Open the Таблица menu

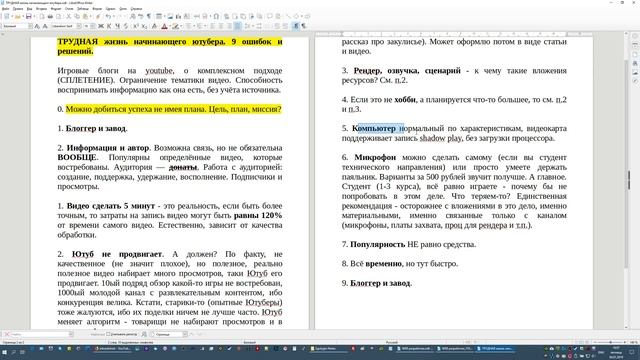[x=82, y=9]
